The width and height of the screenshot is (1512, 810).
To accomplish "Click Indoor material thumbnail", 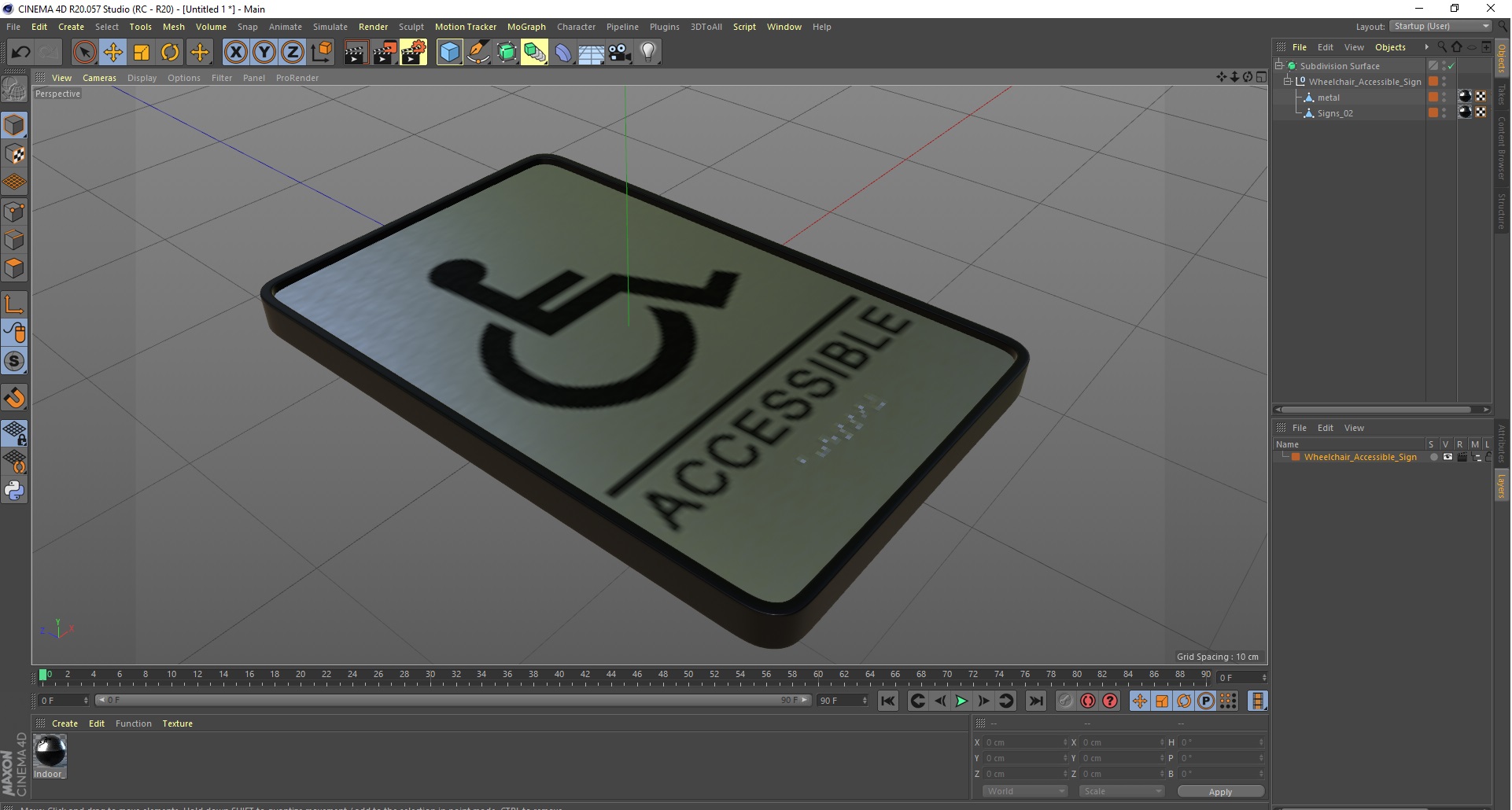I will (50, 752).
